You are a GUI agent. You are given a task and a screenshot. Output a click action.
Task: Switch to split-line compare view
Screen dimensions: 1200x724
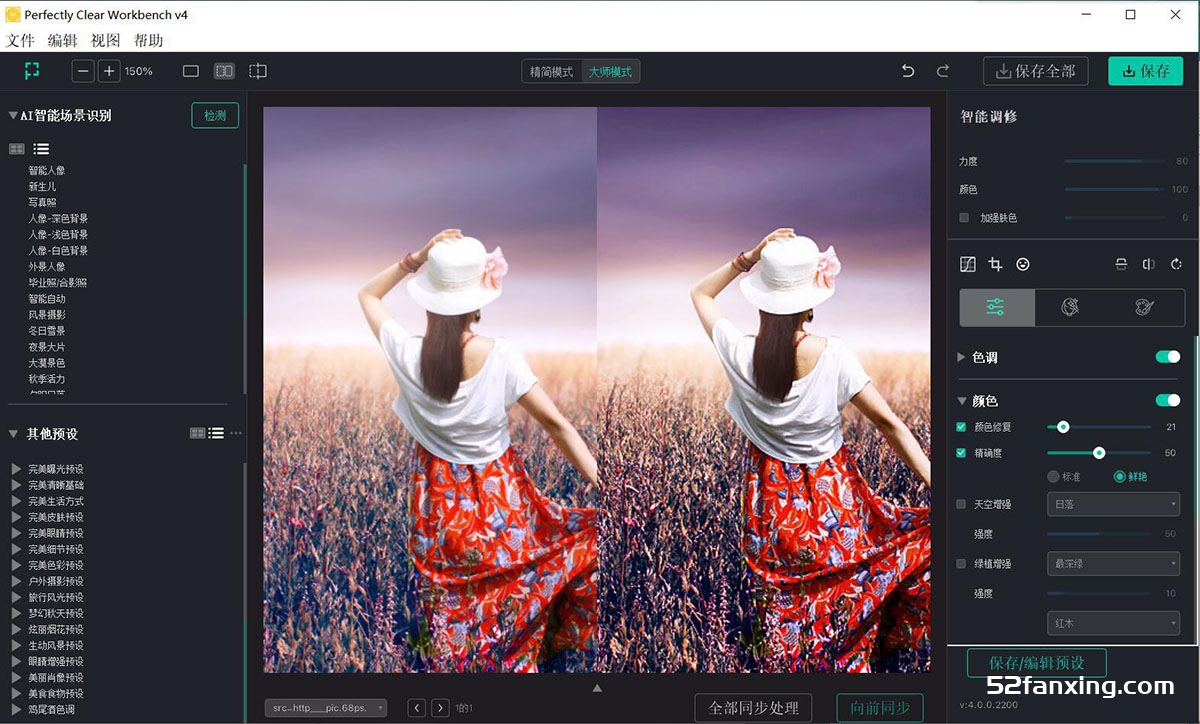click(258, 71)
